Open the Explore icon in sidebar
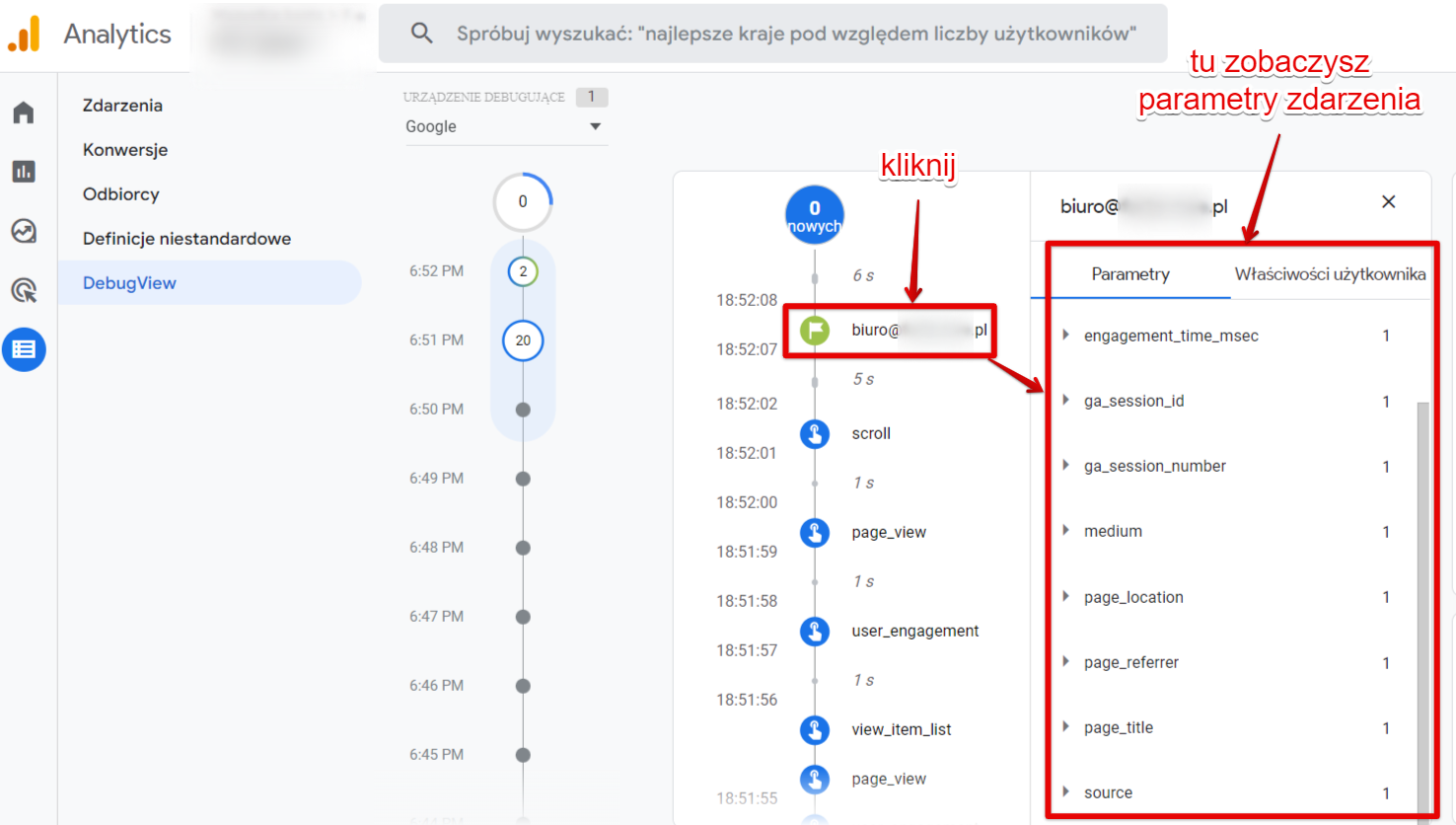The height and width of the screenshot is (825, 1456). 24,231
